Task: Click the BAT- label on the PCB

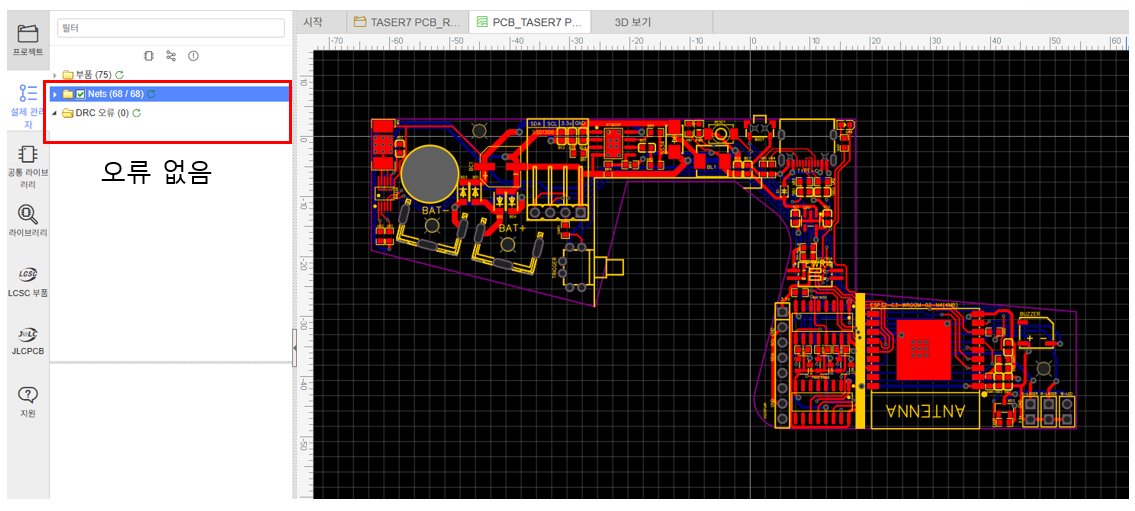Action: coord(436,211)
